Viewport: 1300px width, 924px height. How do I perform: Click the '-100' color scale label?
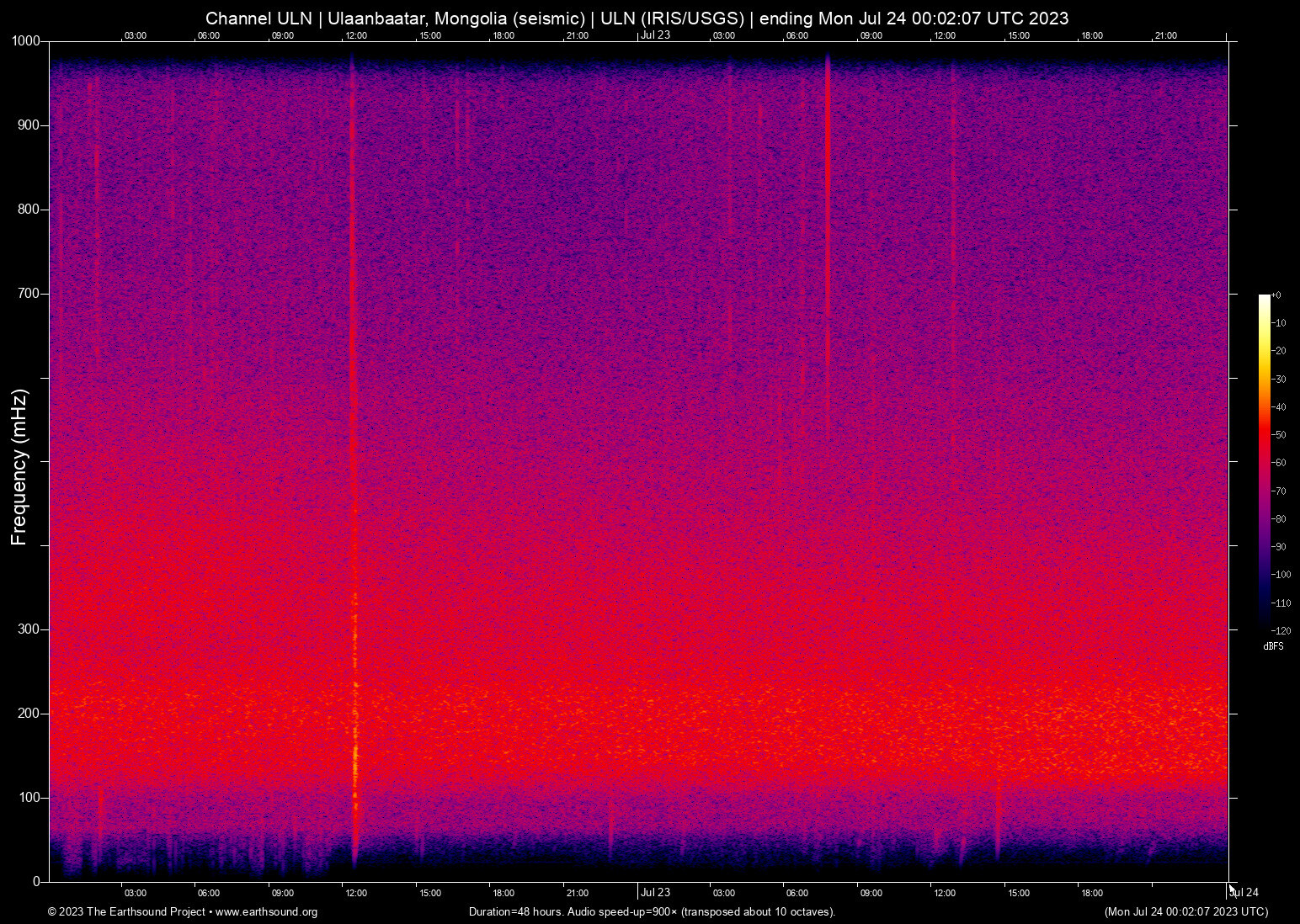coord(1281,575)
